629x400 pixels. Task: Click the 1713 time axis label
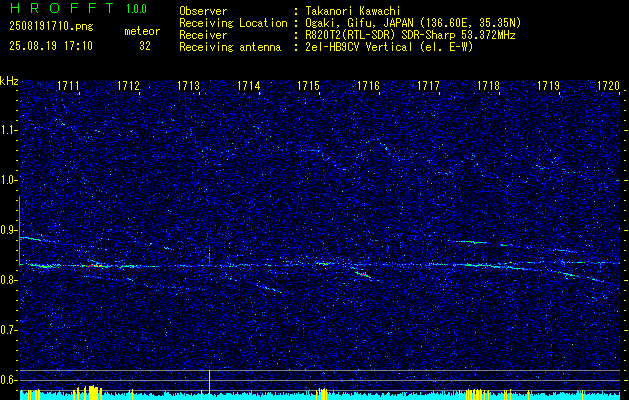point(189,85)
